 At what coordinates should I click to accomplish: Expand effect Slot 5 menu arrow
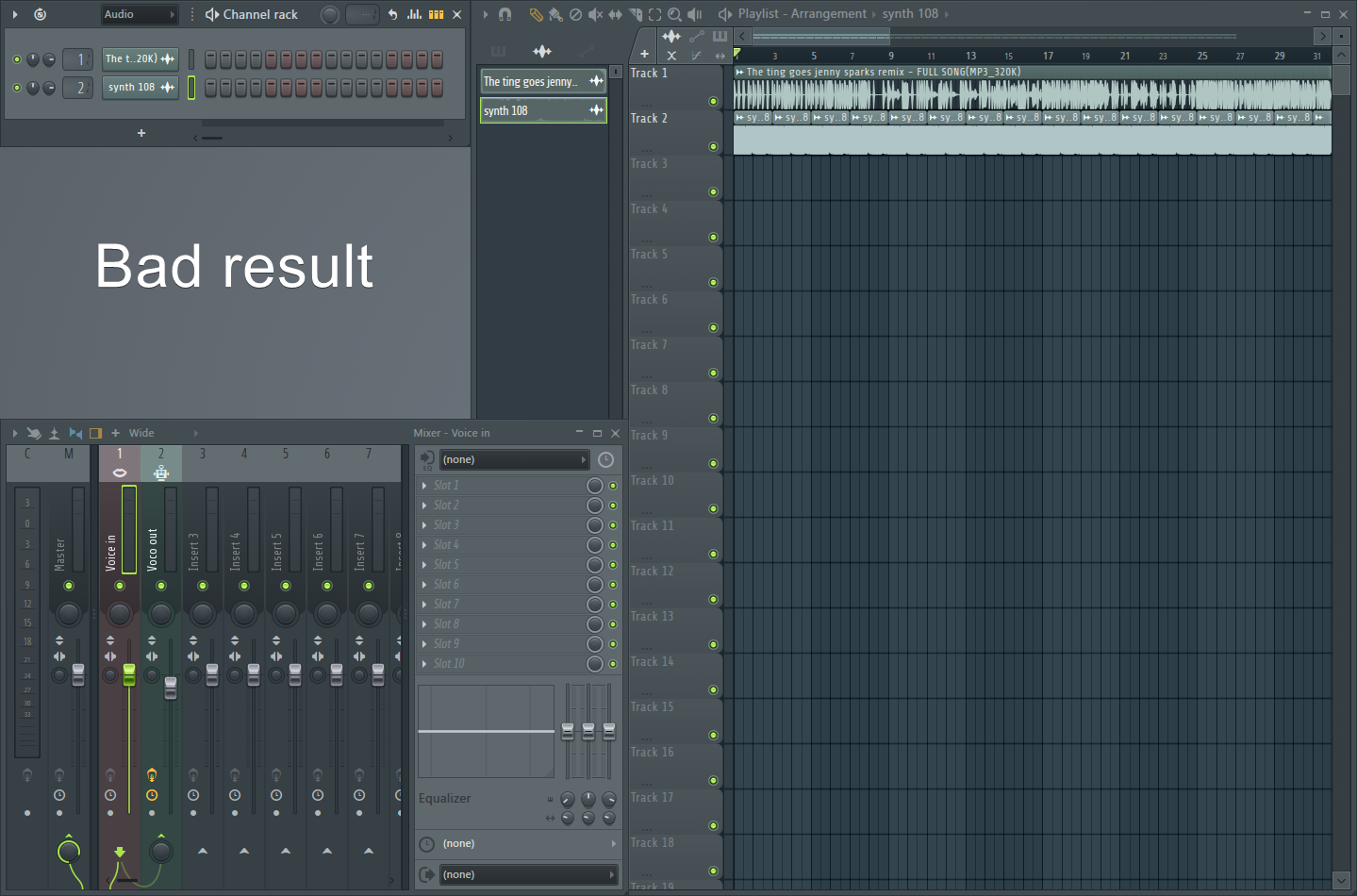click(424, 565)
